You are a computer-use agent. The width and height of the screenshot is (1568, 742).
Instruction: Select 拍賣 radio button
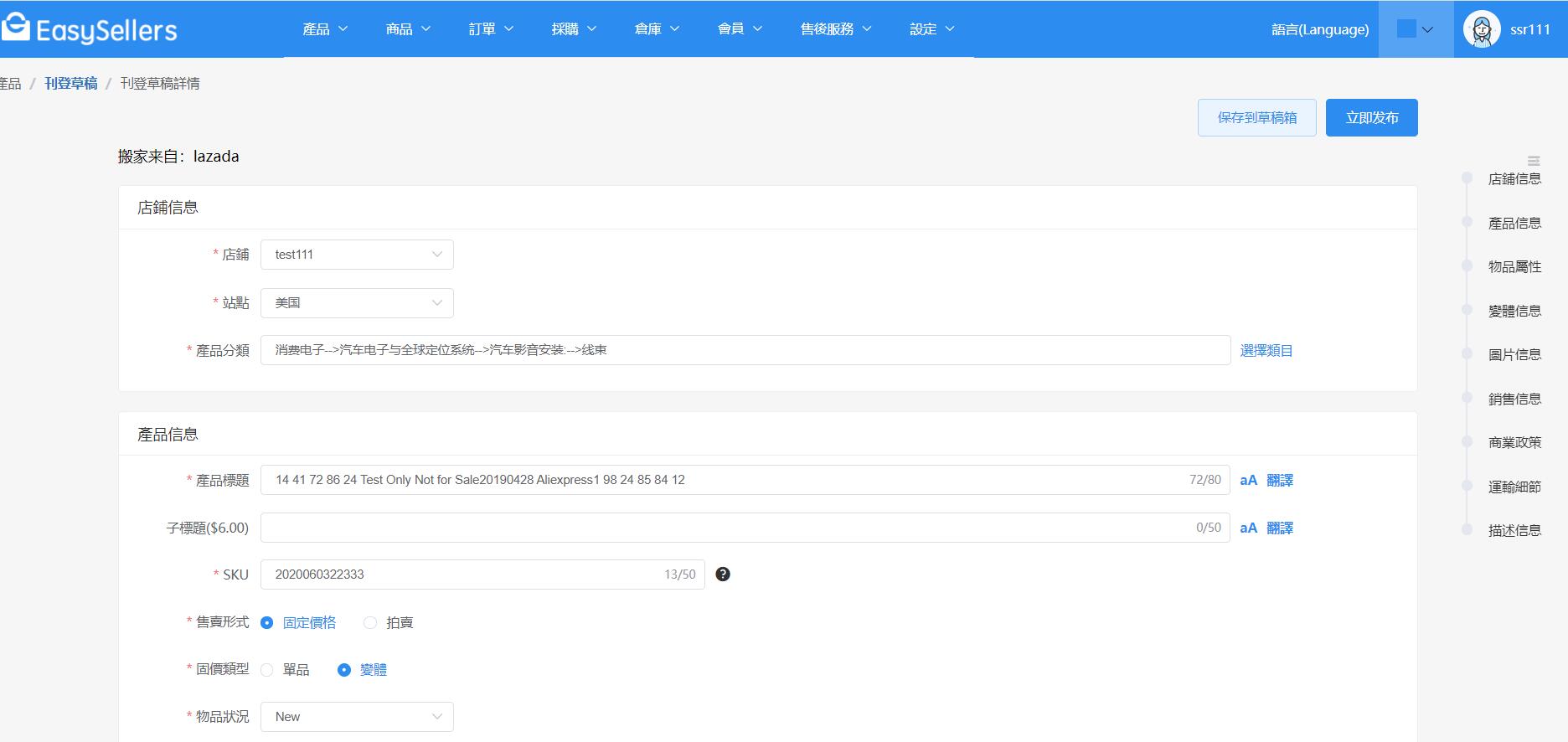pos(370,622)
